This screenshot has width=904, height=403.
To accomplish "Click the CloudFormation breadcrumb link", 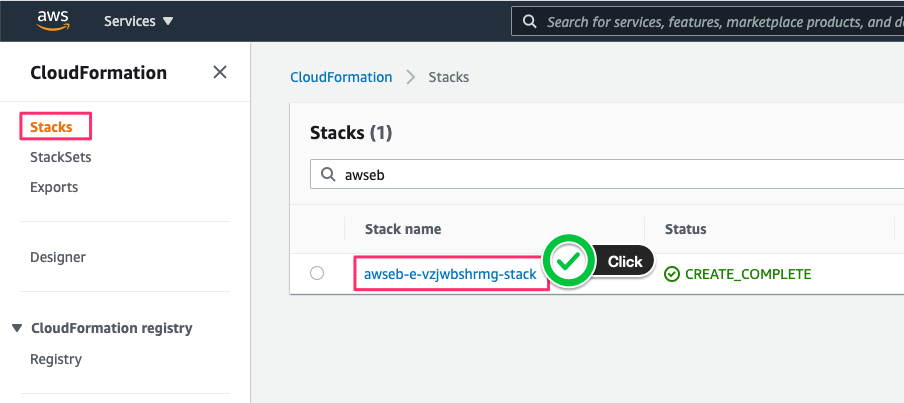I will tap(341, 77).
